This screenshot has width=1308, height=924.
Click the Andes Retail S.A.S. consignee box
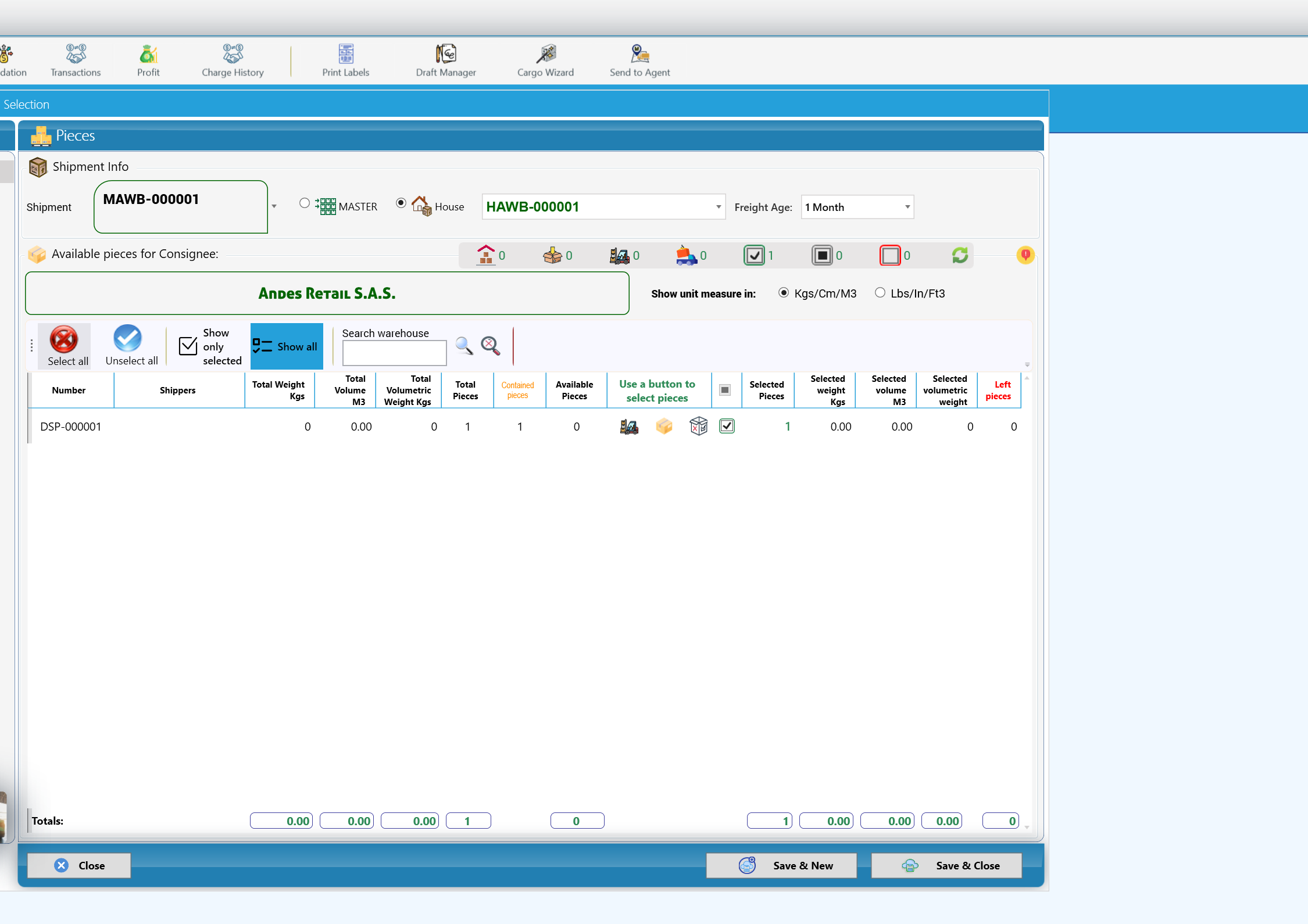click(x=327, y=293)
